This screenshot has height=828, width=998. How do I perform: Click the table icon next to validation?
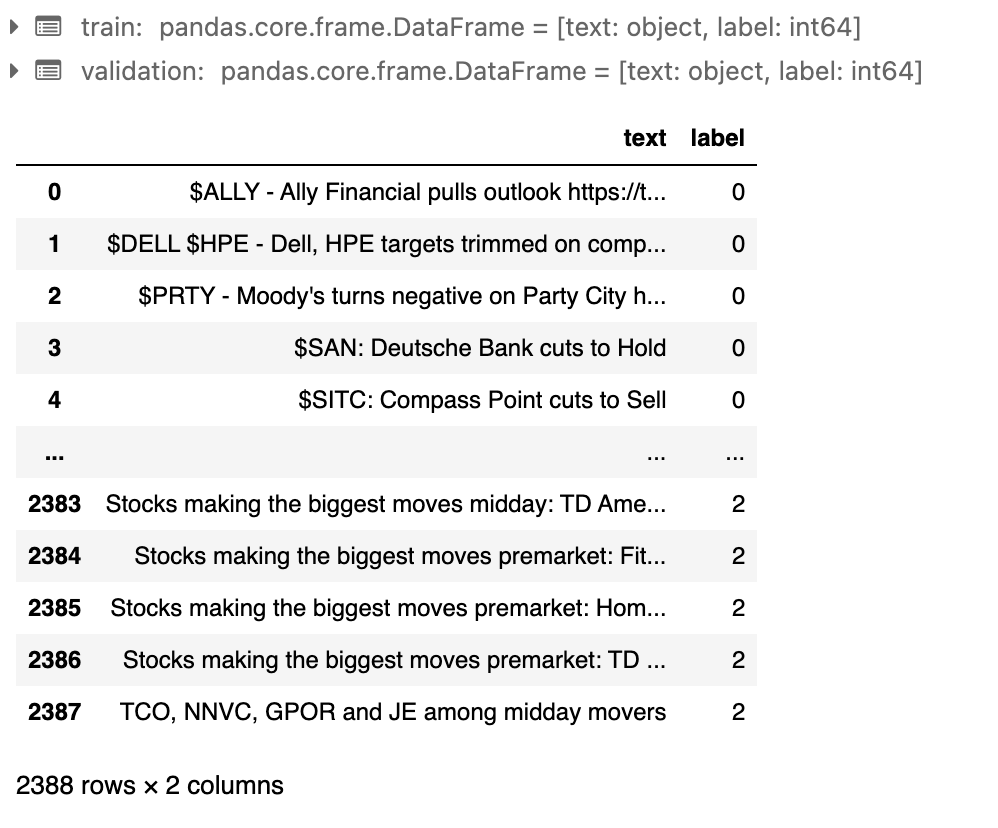47,71
